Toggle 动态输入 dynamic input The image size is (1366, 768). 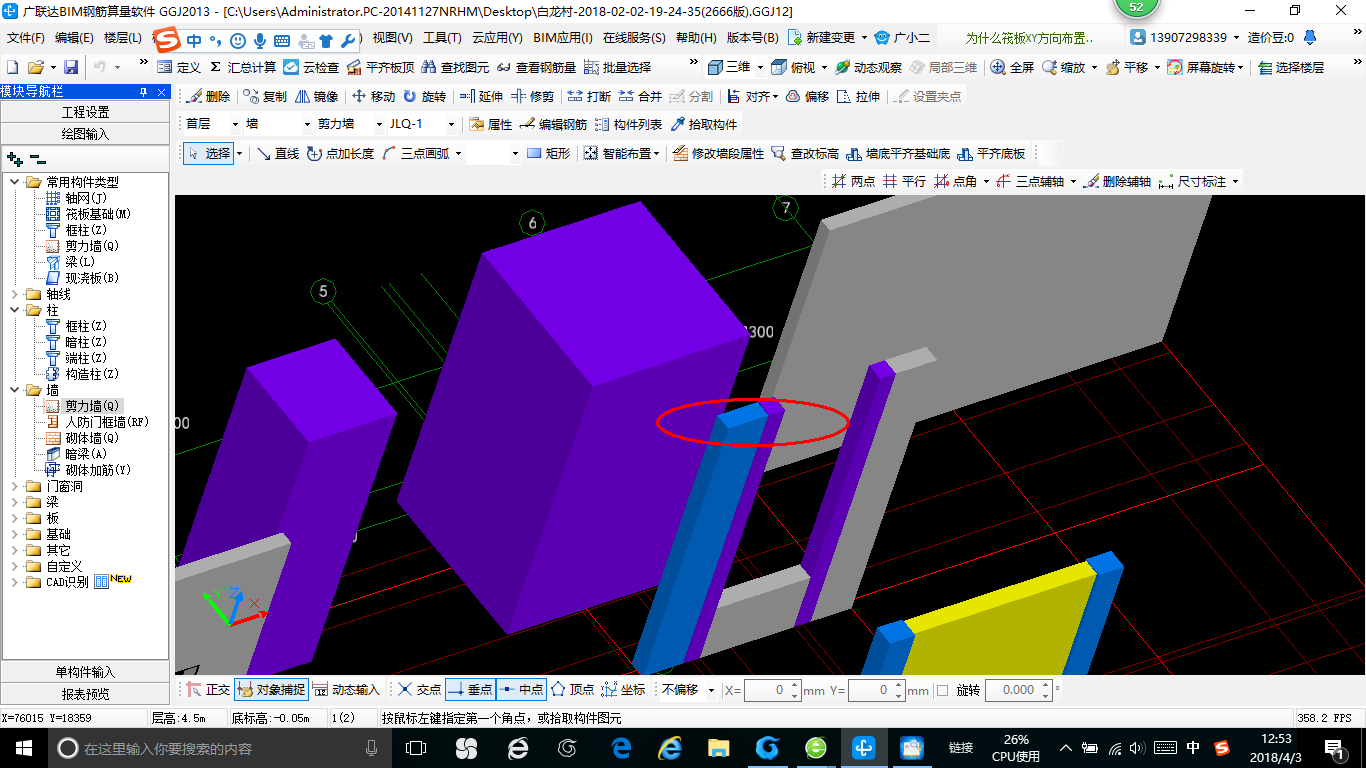click(346, 689)
